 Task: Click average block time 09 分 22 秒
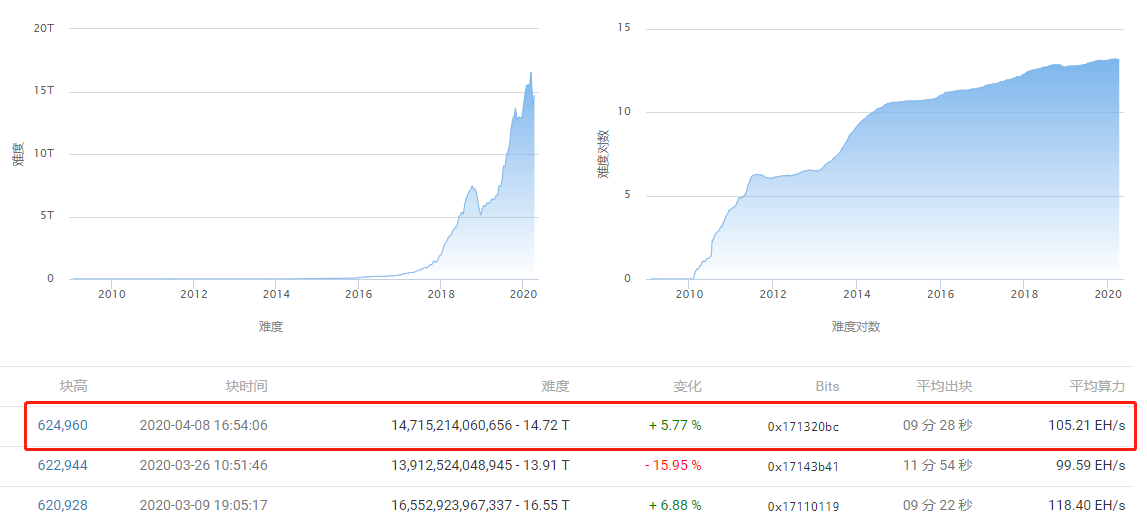[937, 505]
